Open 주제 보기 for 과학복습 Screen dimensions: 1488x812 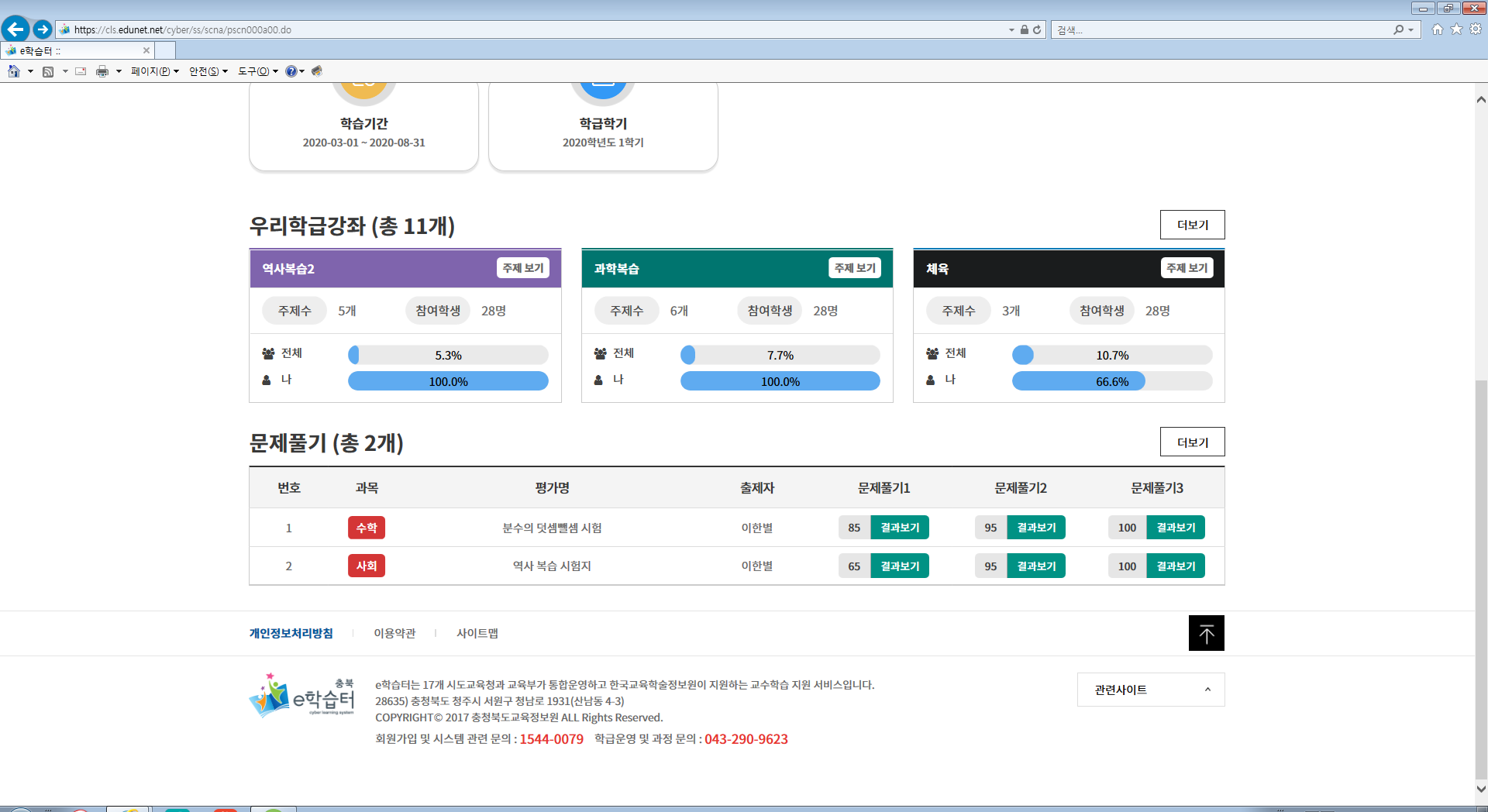[x=855, y=268]
